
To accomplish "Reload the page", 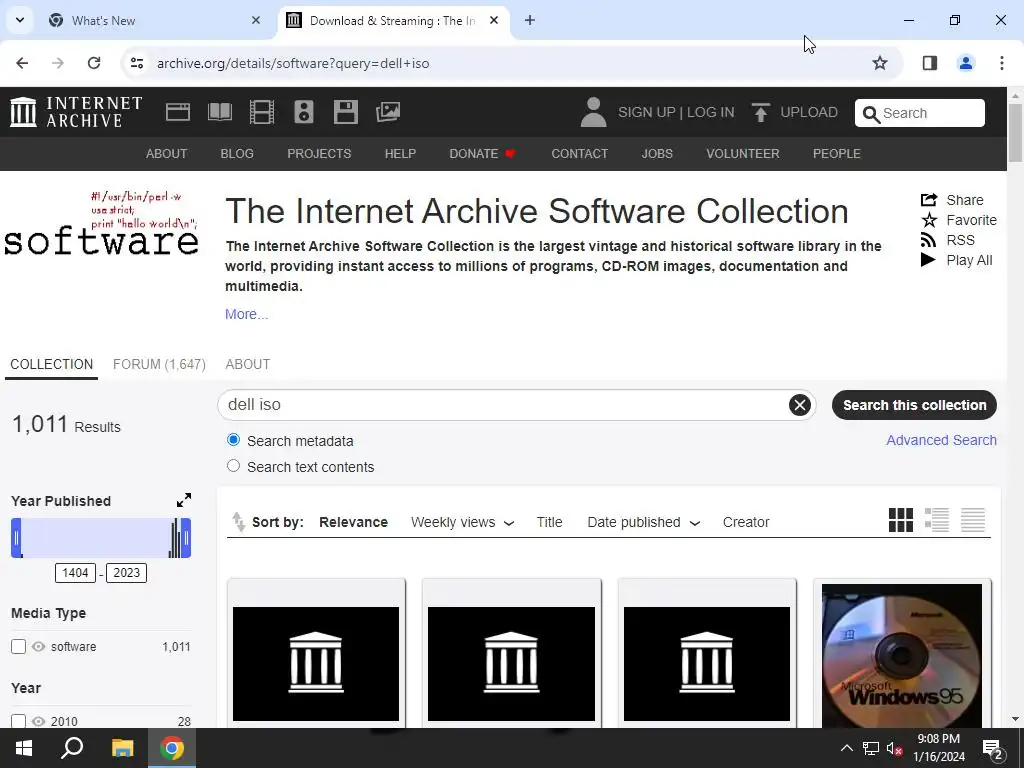I will tap(94, 63).
